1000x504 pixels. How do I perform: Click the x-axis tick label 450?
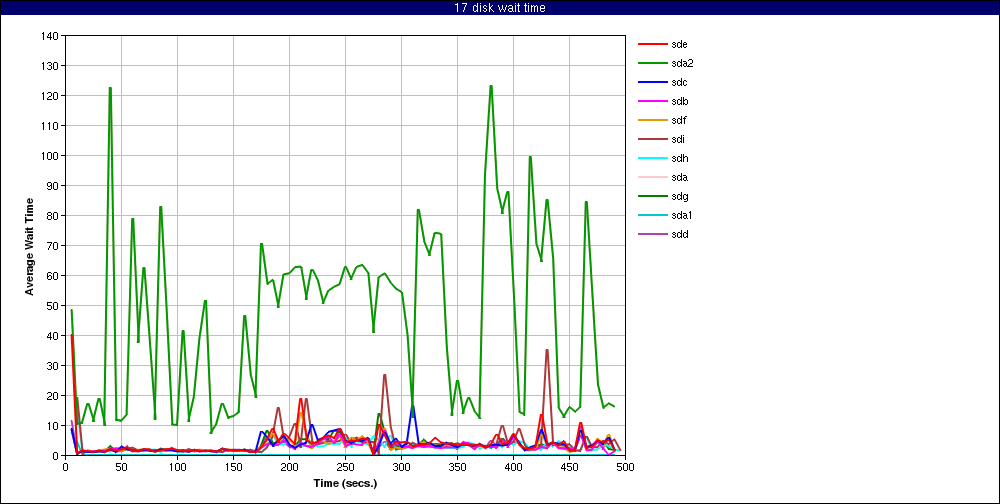point(569,466)
